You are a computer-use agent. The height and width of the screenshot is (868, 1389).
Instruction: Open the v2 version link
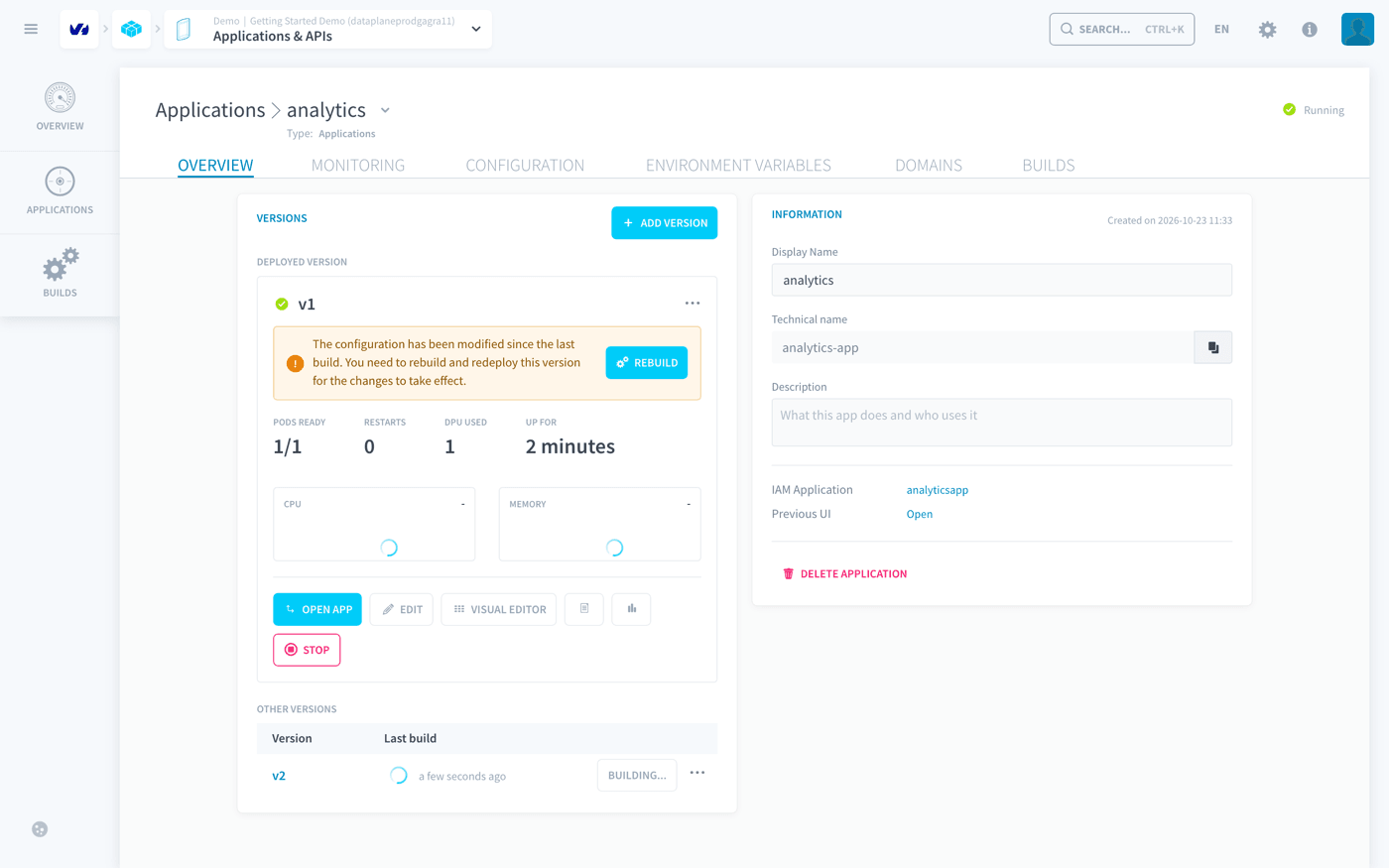279,776
